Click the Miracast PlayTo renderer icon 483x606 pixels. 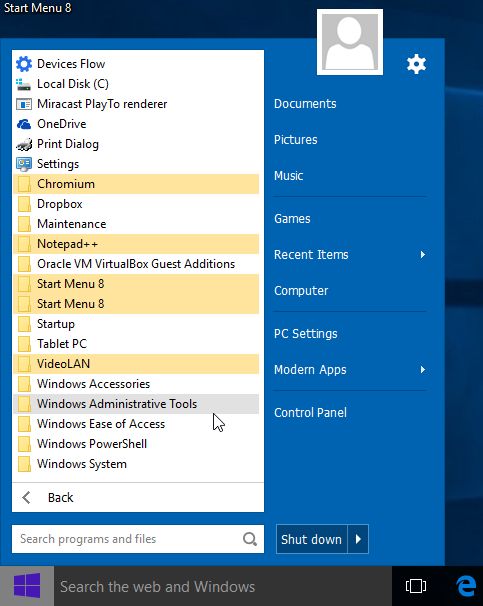(24, 104)
